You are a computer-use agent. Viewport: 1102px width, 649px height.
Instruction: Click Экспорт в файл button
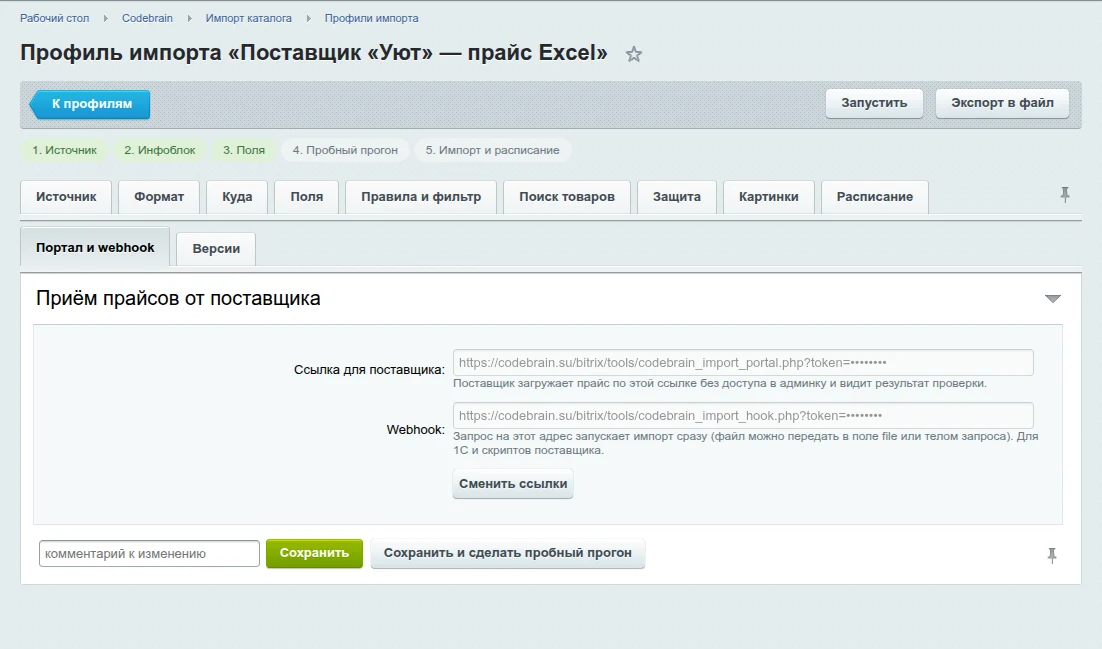click(1002, 103)
